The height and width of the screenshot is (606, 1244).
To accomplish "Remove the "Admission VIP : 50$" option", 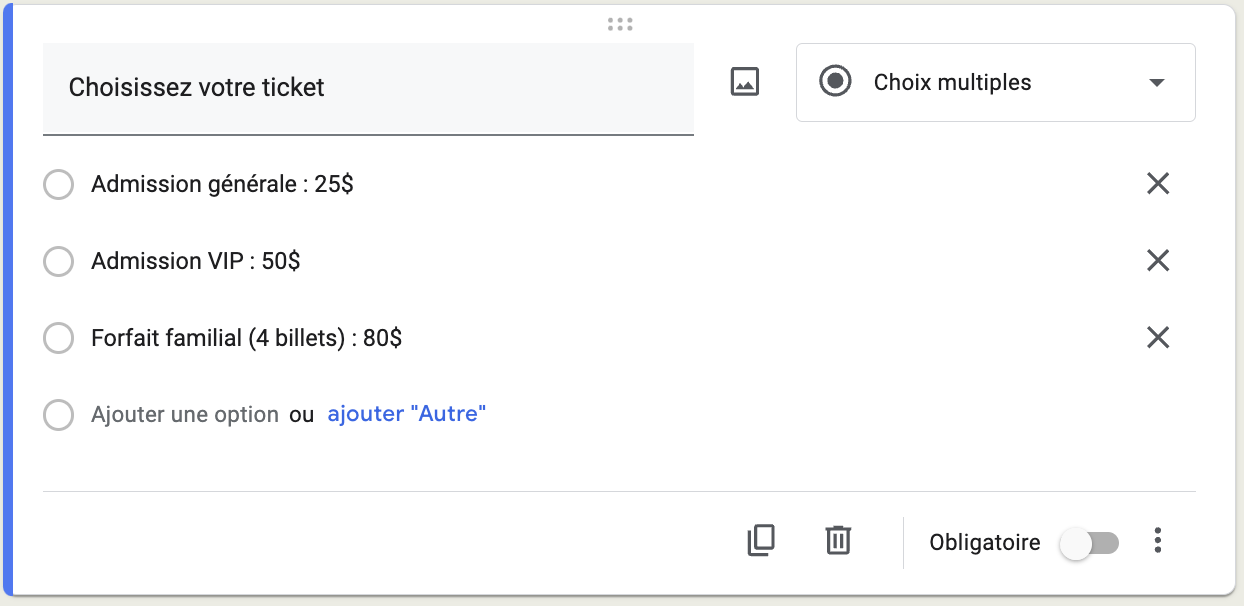I will pos(1158,261).
